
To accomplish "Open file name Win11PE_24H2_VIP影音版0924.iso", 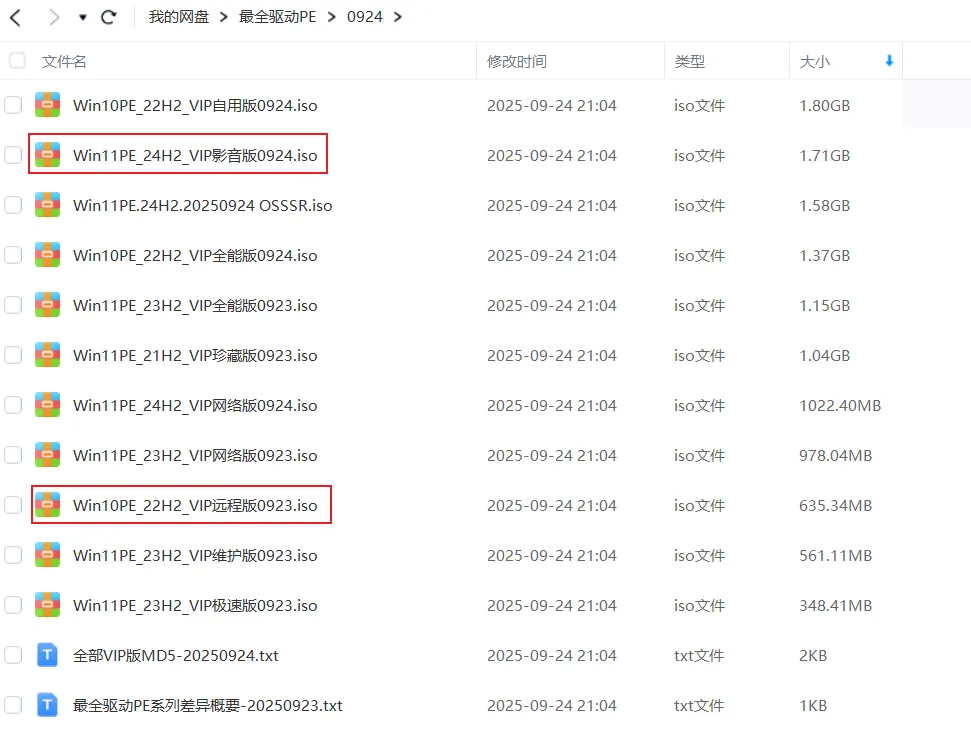I will pyautogui.click(x=195, y=155).
